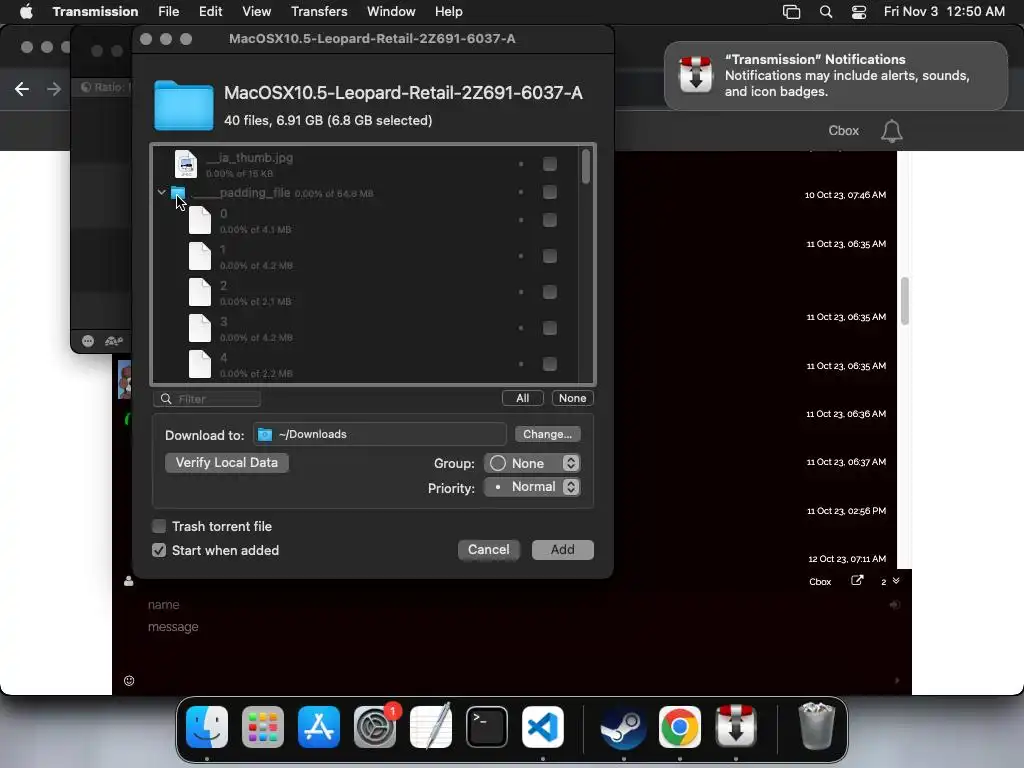Click the file icon for item 1
This screenshot has height=768, width=1024.
[x=200, y=256]
